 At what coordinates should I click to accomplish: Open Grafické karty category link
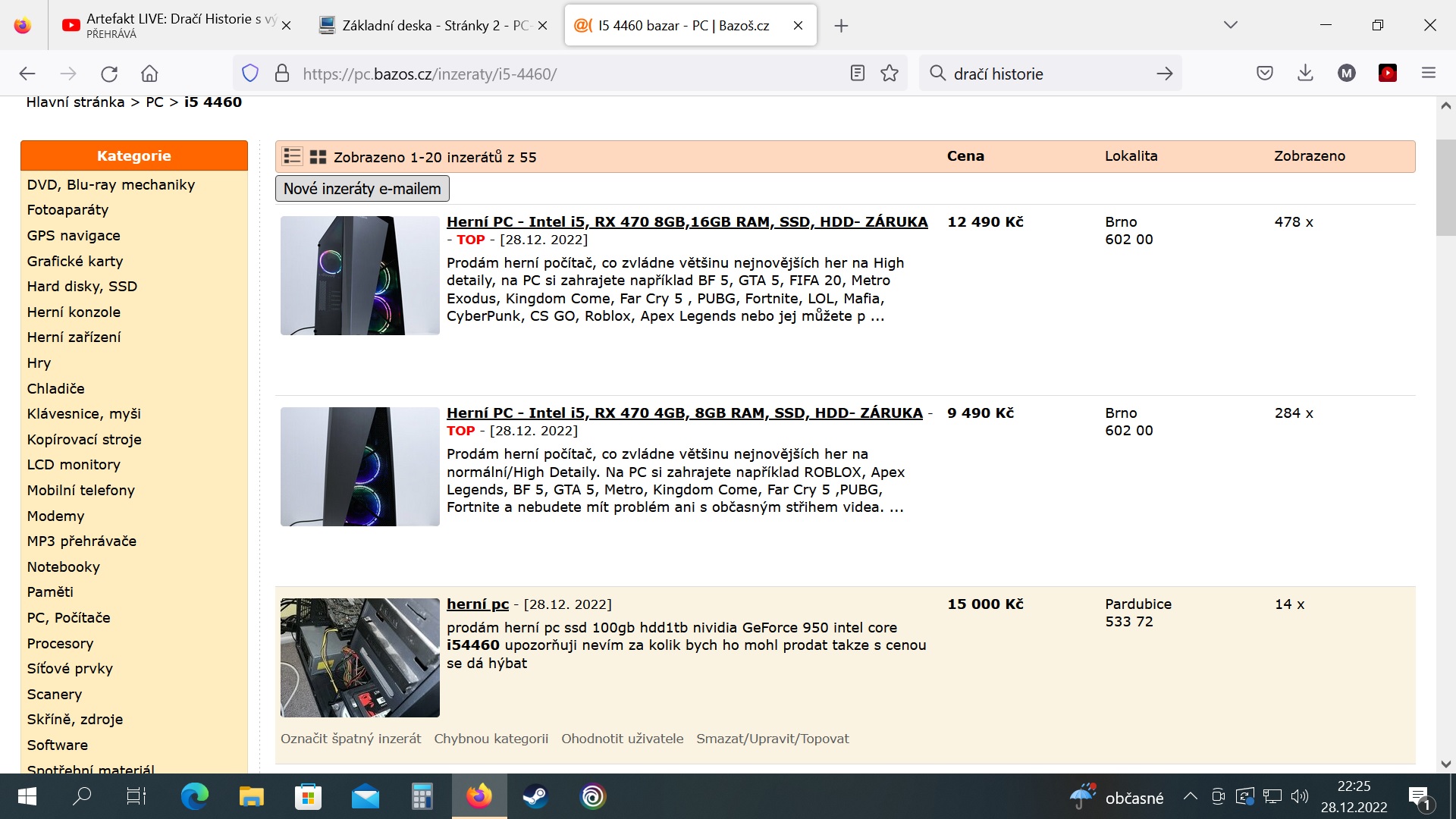coord(75,261)
